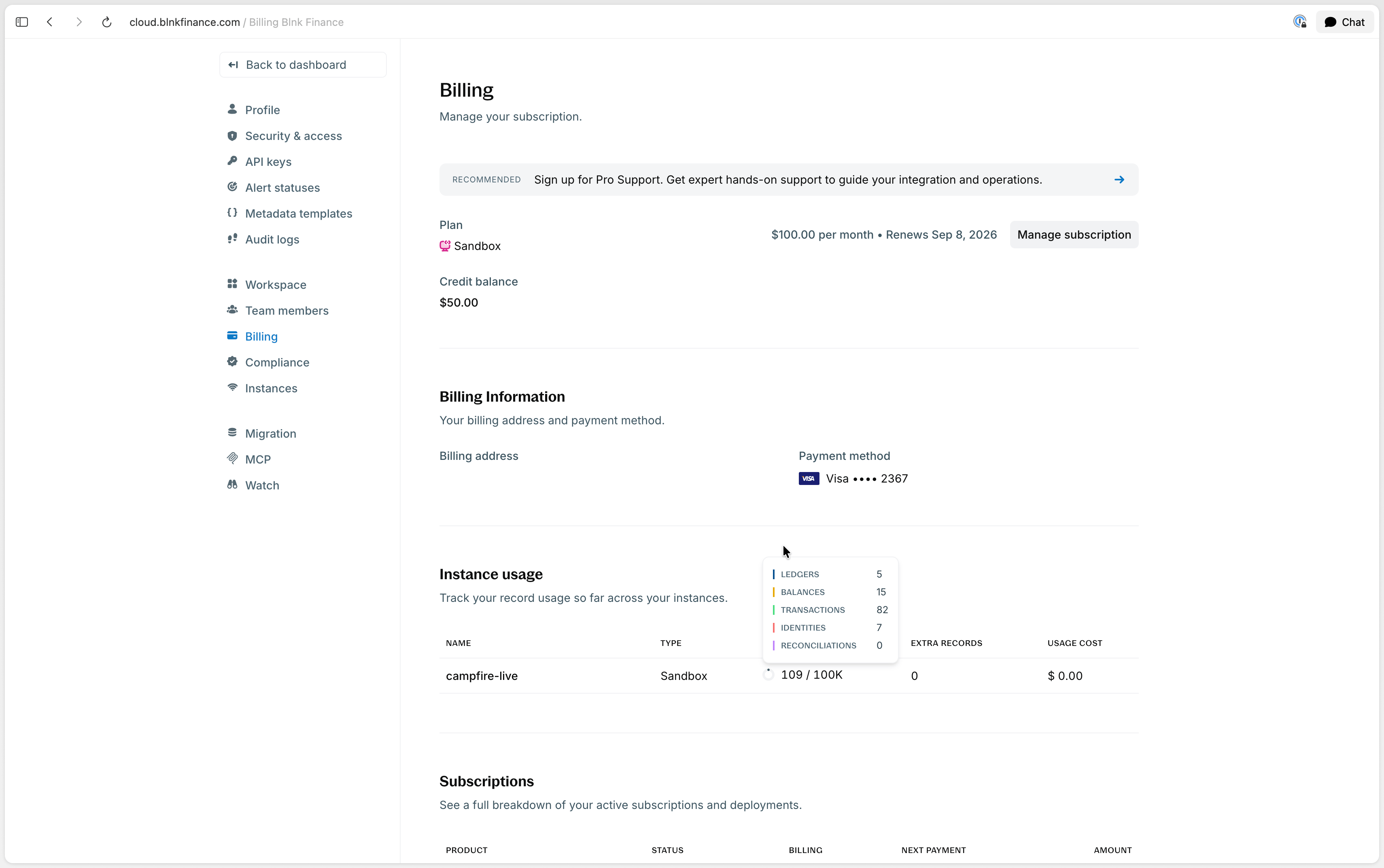Click the Instances signal icon
Screen dimensions: 1384x868
[232, 387]
